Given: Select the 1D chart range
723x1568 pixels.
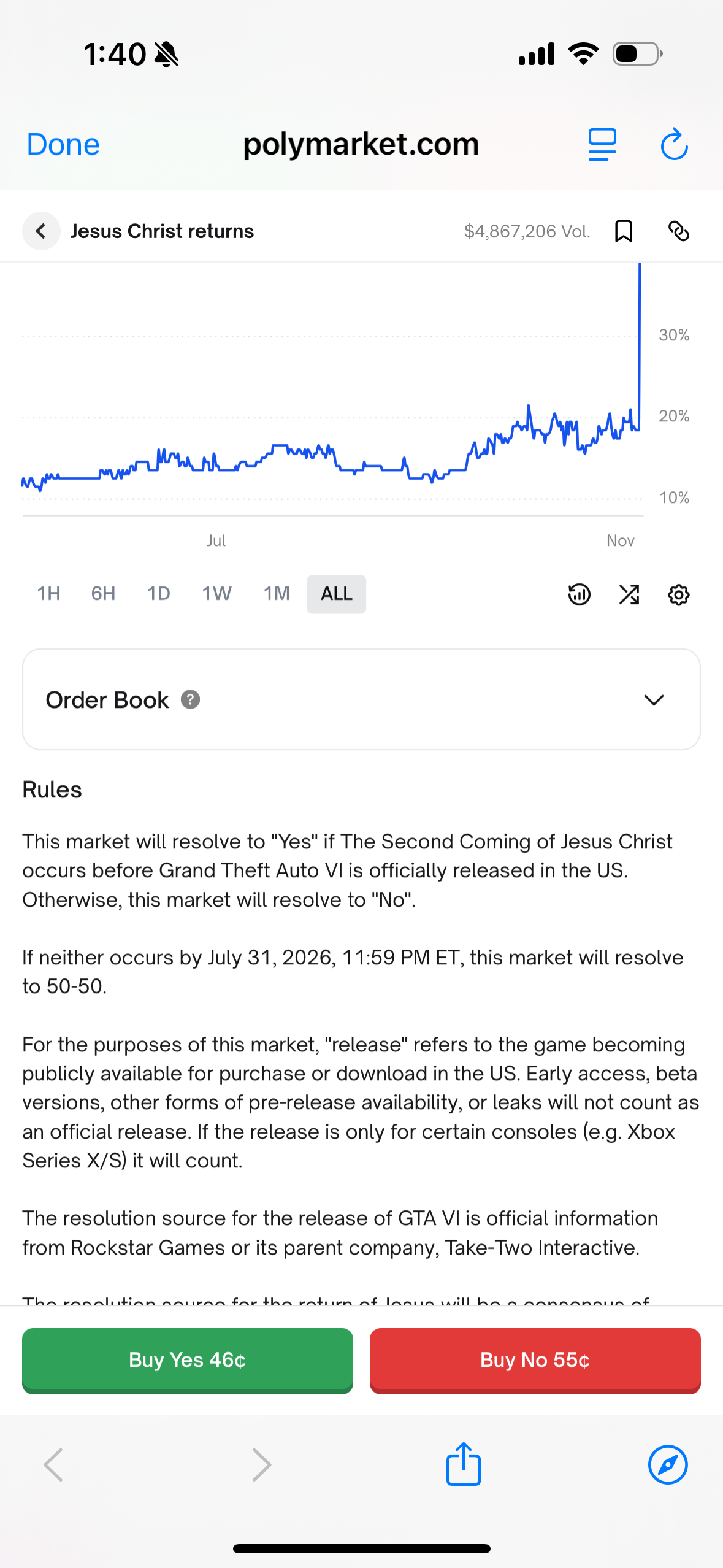Looking at the screenshot, I should pyautogui.click(x=158, y=594).
